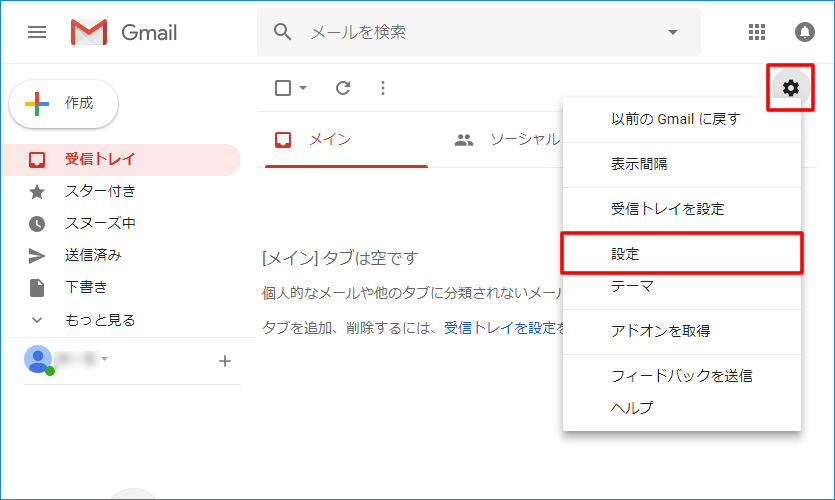The width and height of the screenshot is (835, 500).
Task: Open the select-all dropdown arrow
Action: [x=303, y=88]
